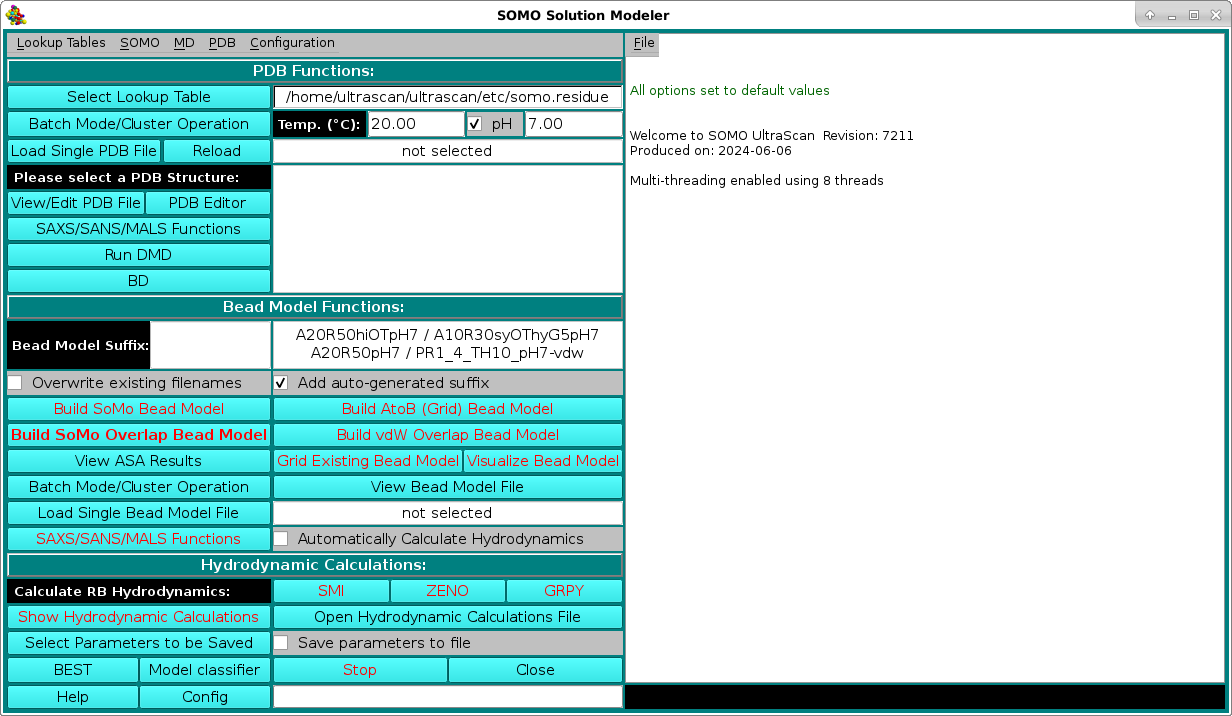Launch the PDB Editor
The image size is (1232, 716).
pyautogui.click(x=207, y=203)
